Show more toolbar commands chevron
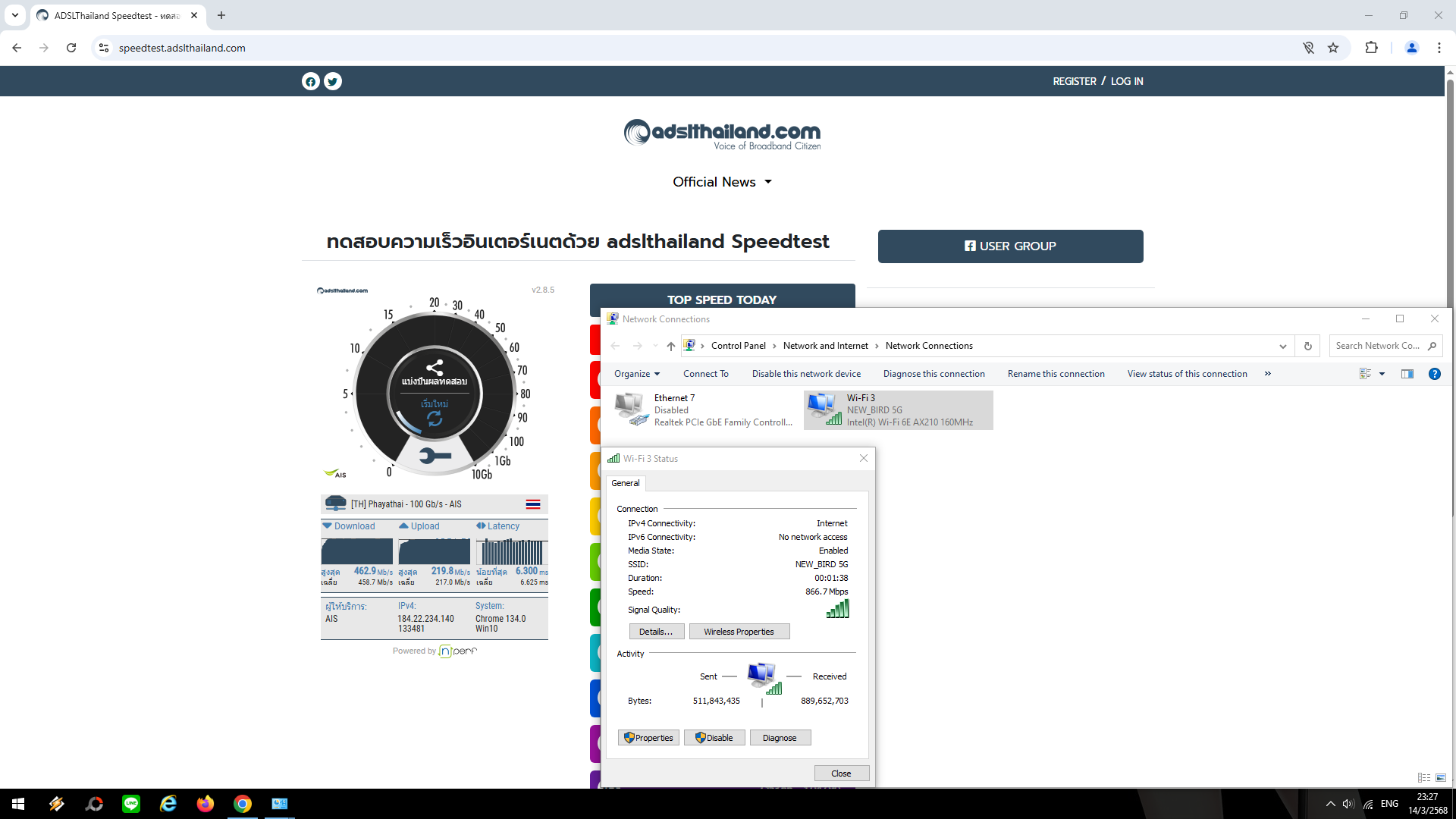This screenshot has height=819, width=1456. pos(1267,374)
